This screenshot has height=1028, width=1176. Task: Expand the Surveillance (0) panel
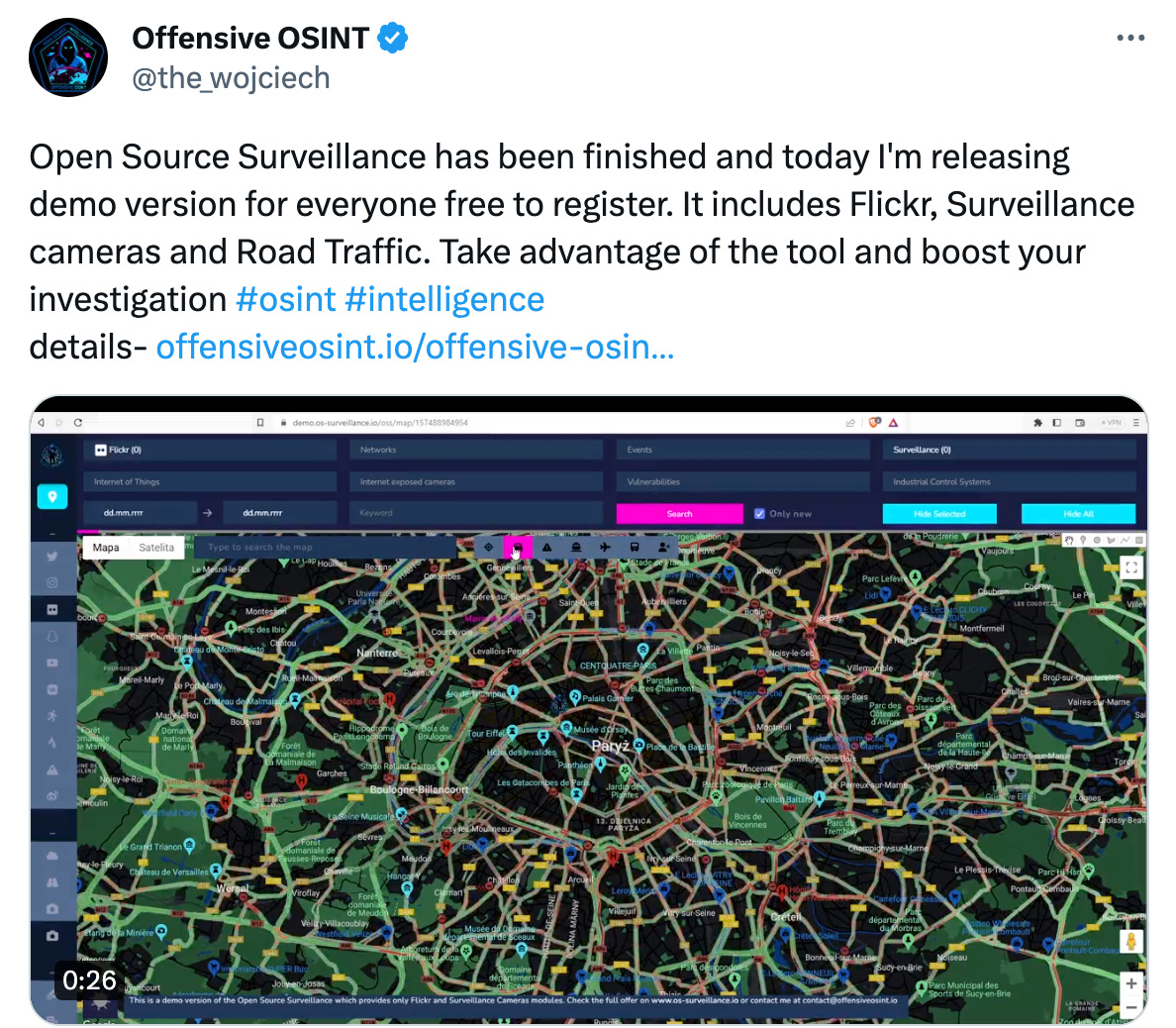[1008, 449]
